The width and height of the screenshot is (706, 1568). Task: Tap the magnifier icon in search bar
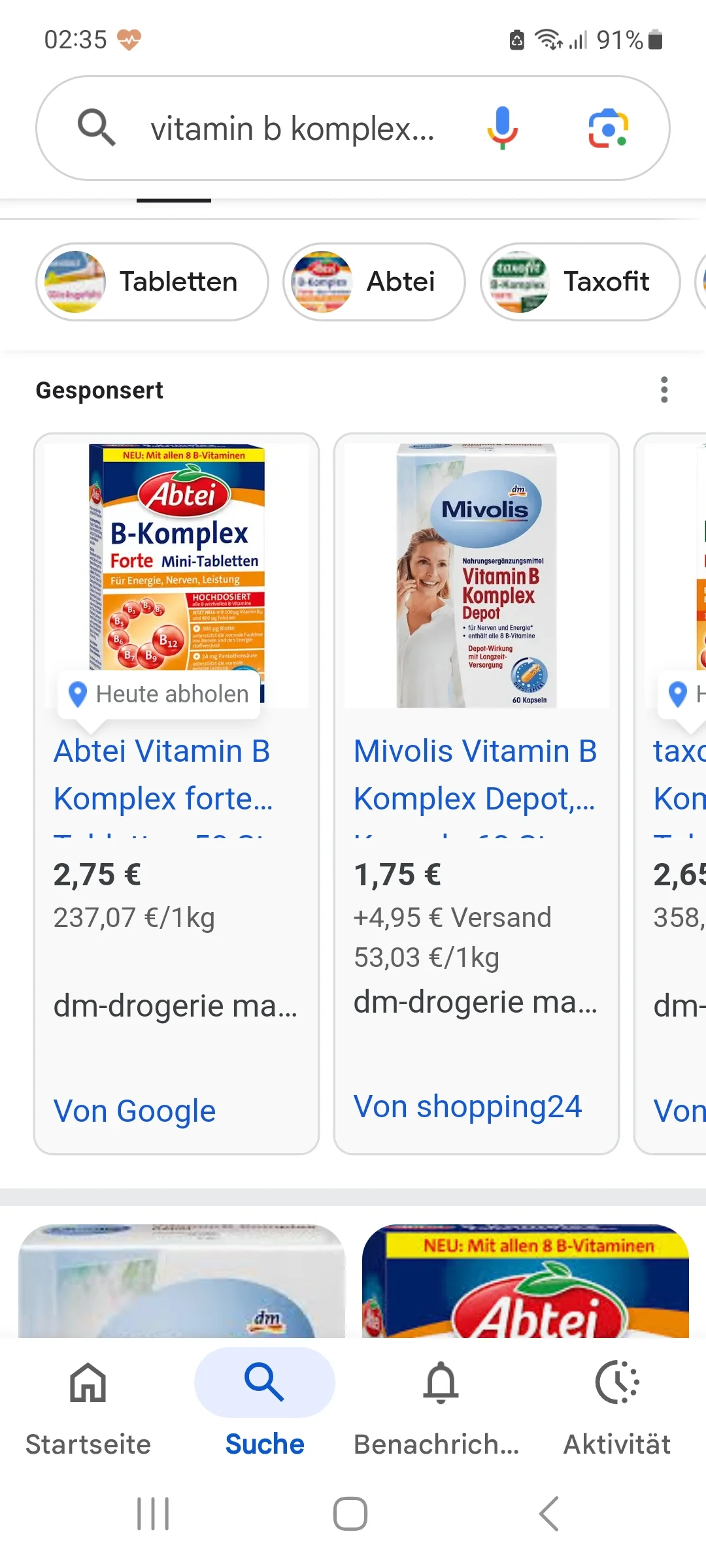click(97, 127)
